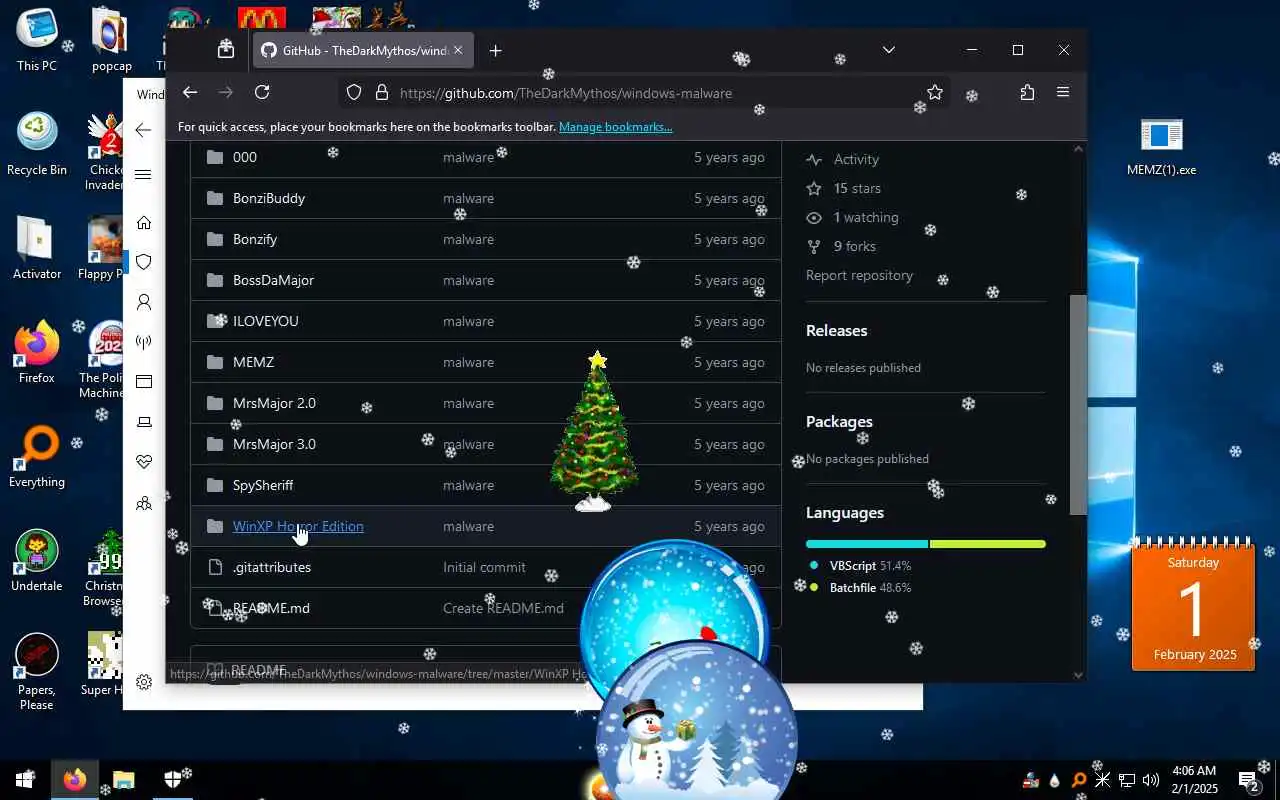This screenshot has width=1280, height=800.
Task: Open Firefox tracking protection shield
Action: tap(353, 92)
